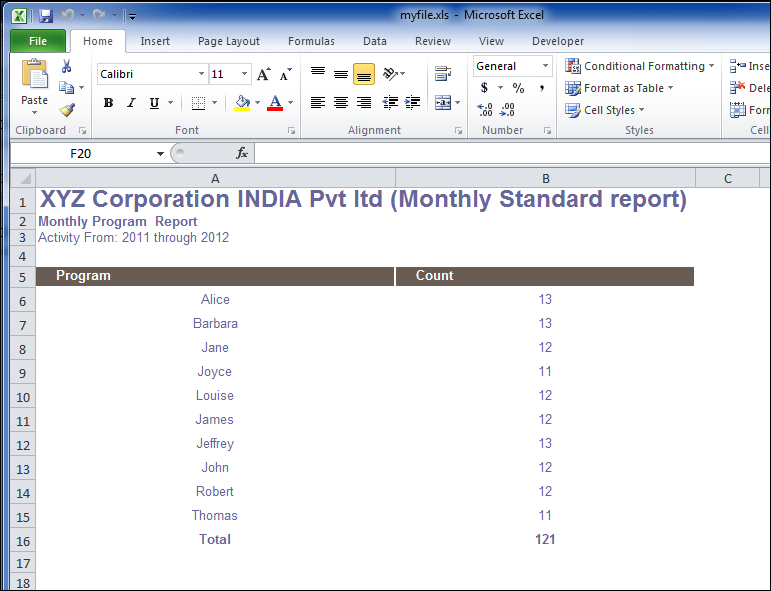Toggle Bold formatting
The height and width of the screenshot is (591, 771).
108,103
